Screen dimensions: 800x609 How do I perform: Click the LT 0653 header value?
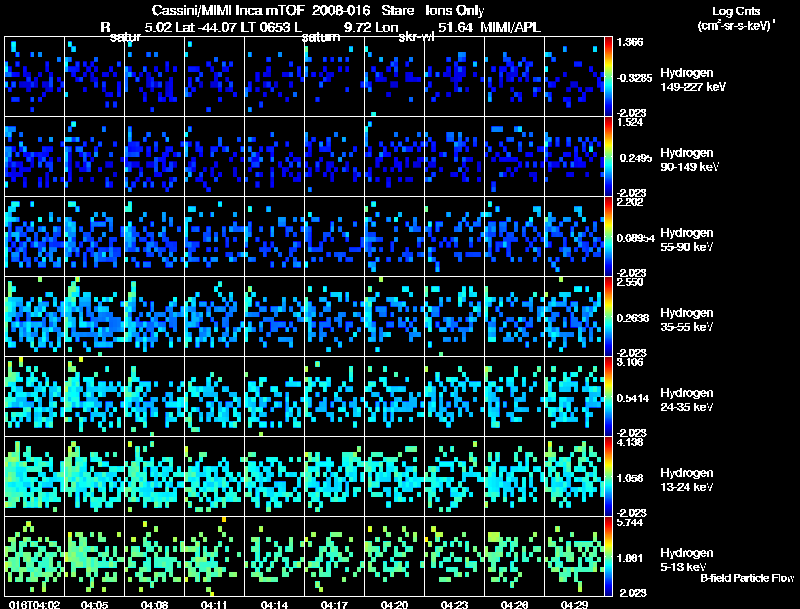click(x=265, y=28)
